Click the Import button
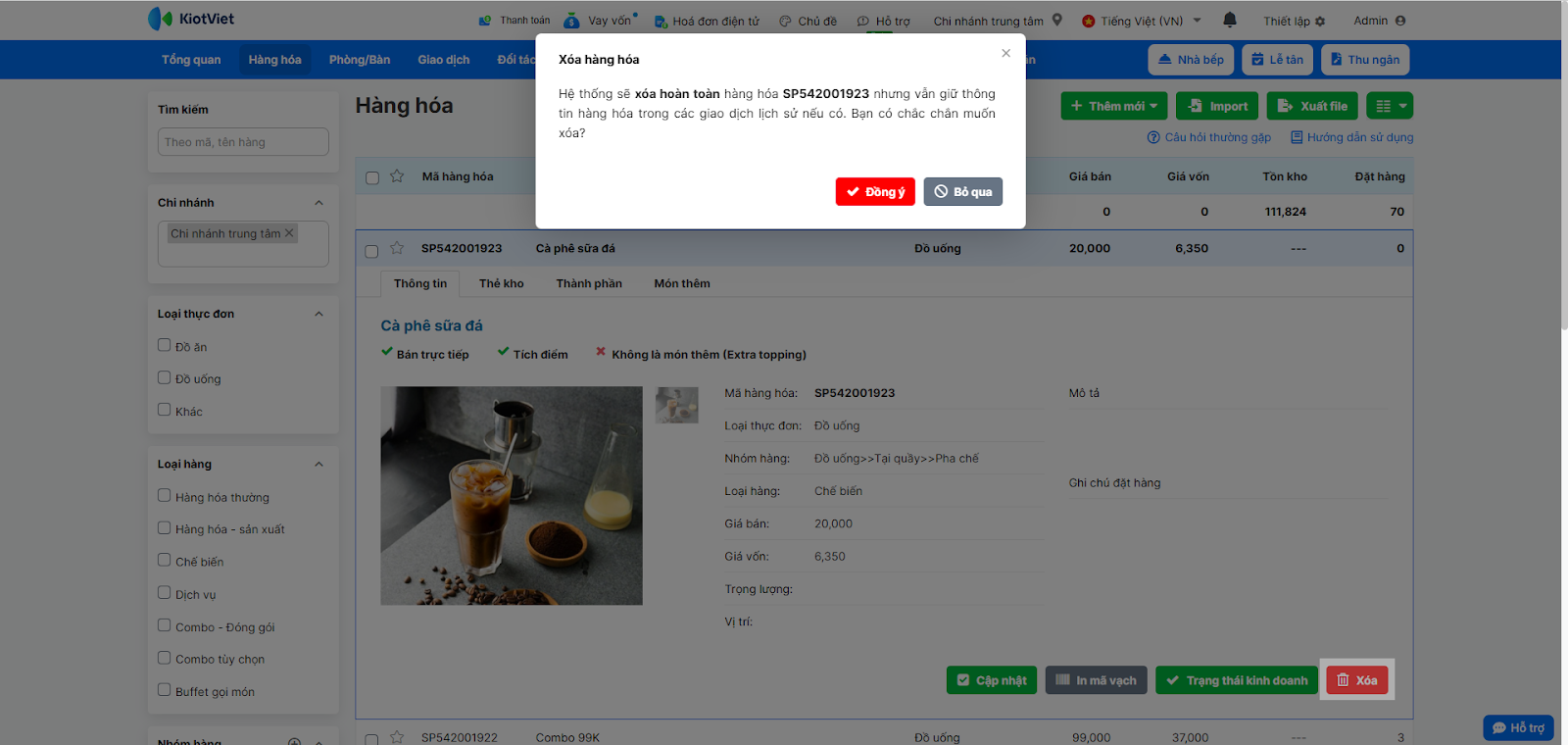Viewport: 1568px width, 745px height. click(x=1217, y=106)
